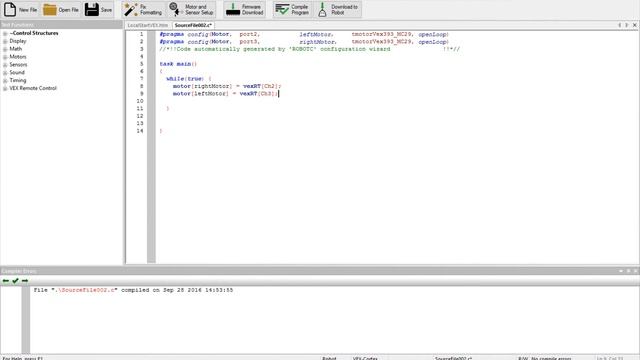The width and height of the screenshot is (640, 360).
Task: Click the red SourceFile002.c file link
Action: tap(86, 290)
